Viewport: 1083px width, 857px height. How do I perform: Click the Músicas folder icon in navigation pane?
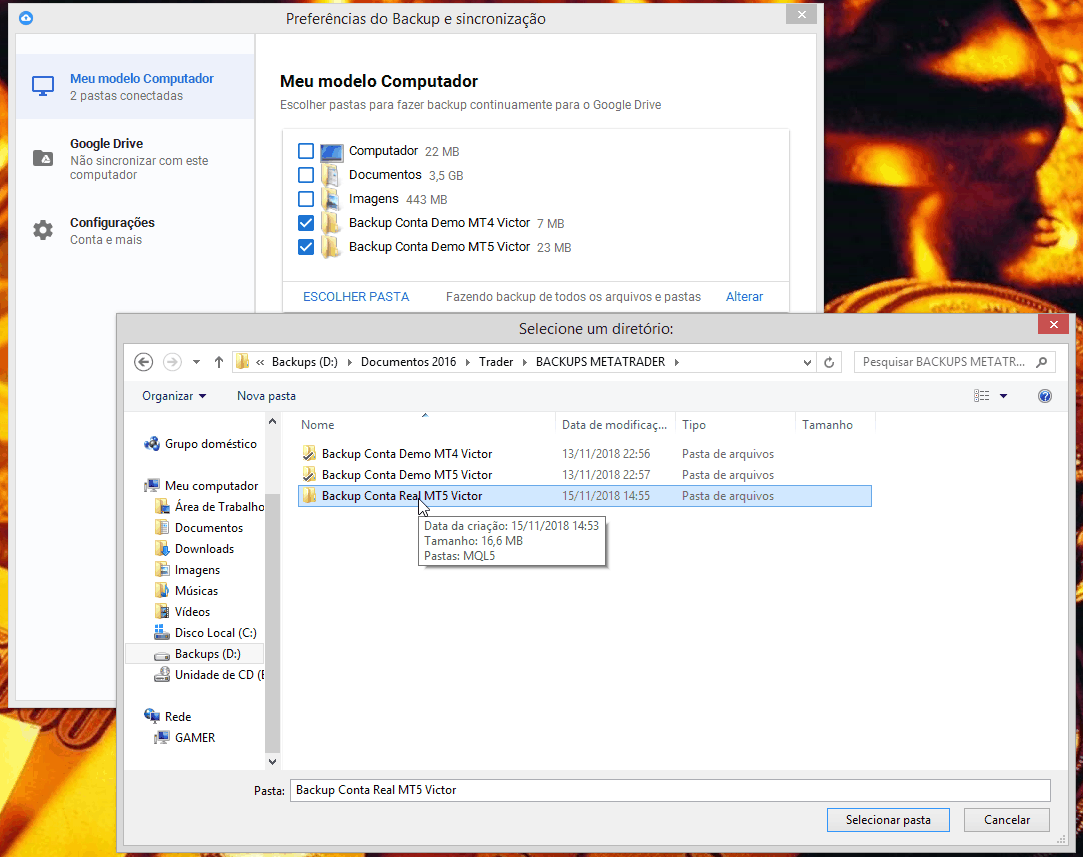pos(162,590)
